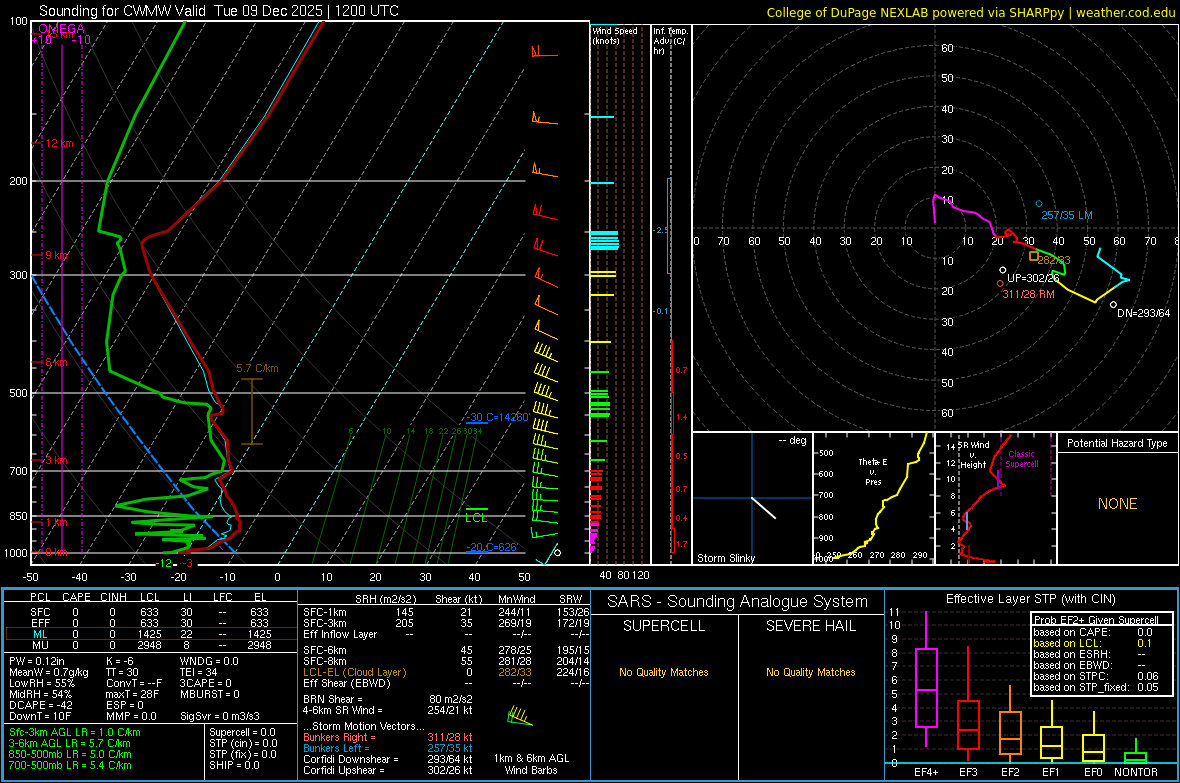Image resolution: width=1180 pixels, height=783 pixels.
Task: Select the yellow based on LCL row
Action: (1093, 643)
